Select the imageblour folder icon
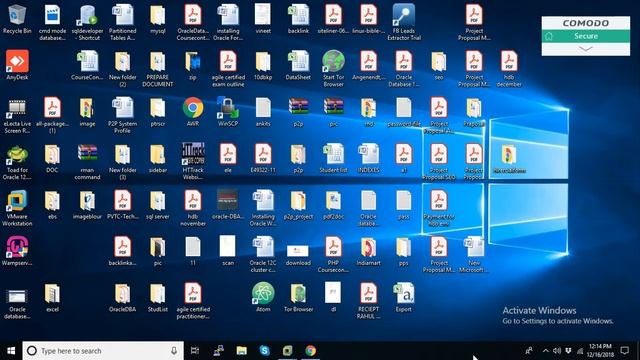 (87, 204)
